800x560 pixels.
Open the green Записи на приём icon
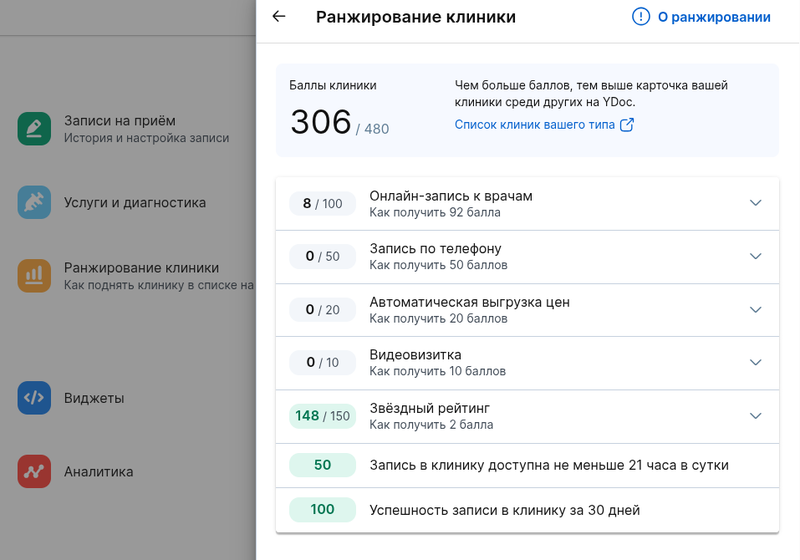tap(34, 129)
